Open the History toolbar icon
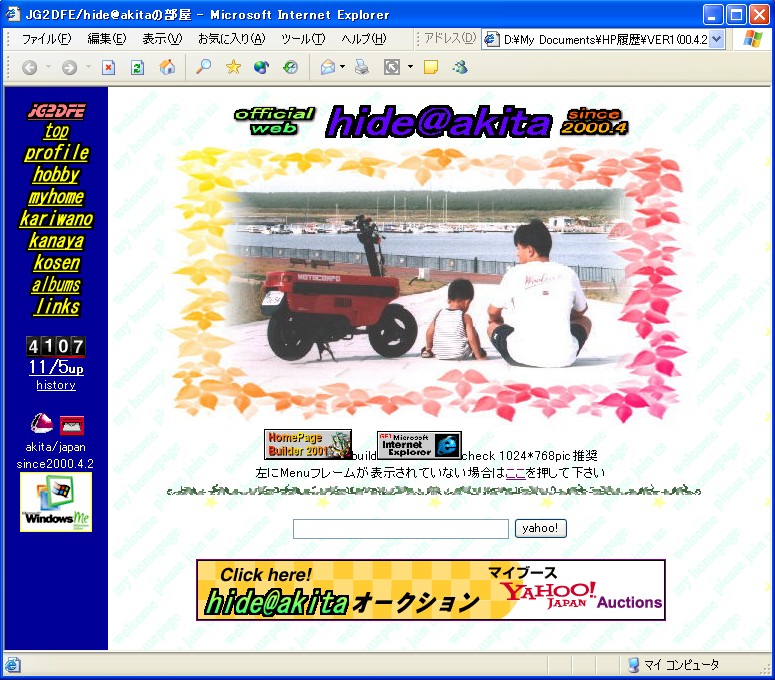Viewport: 775px width, 680px height. [x=290, y=67]
